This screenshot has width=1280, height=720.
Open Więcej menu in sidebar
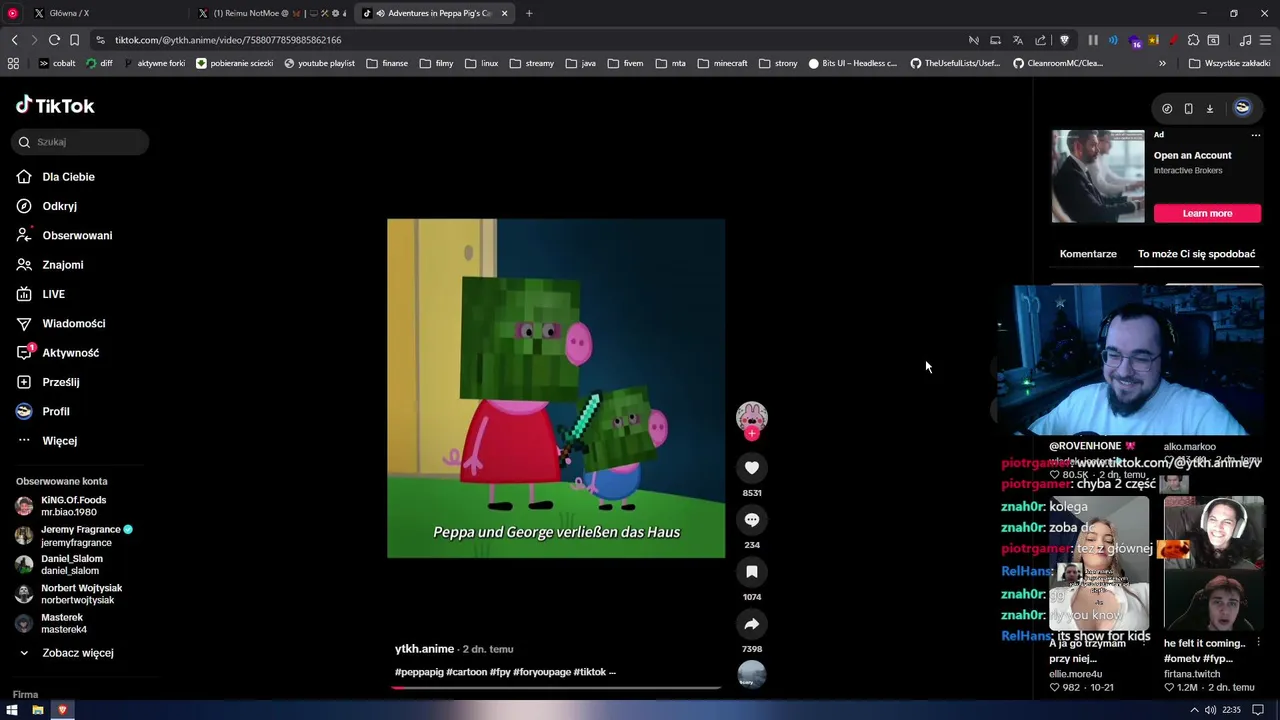coord(47,441)
